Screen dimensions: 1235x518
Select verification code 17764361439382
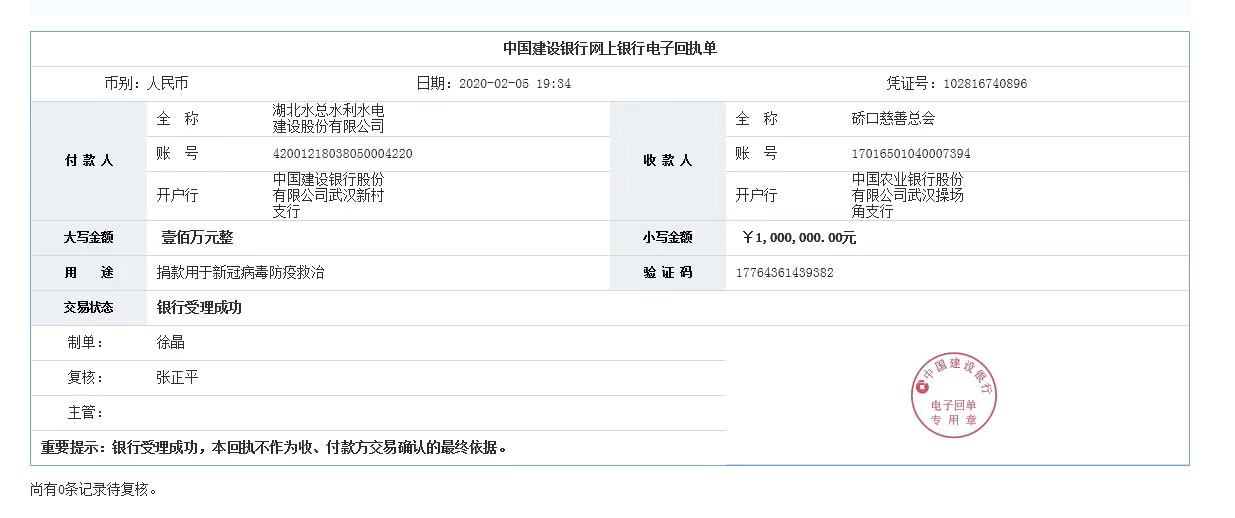point(784,273)
